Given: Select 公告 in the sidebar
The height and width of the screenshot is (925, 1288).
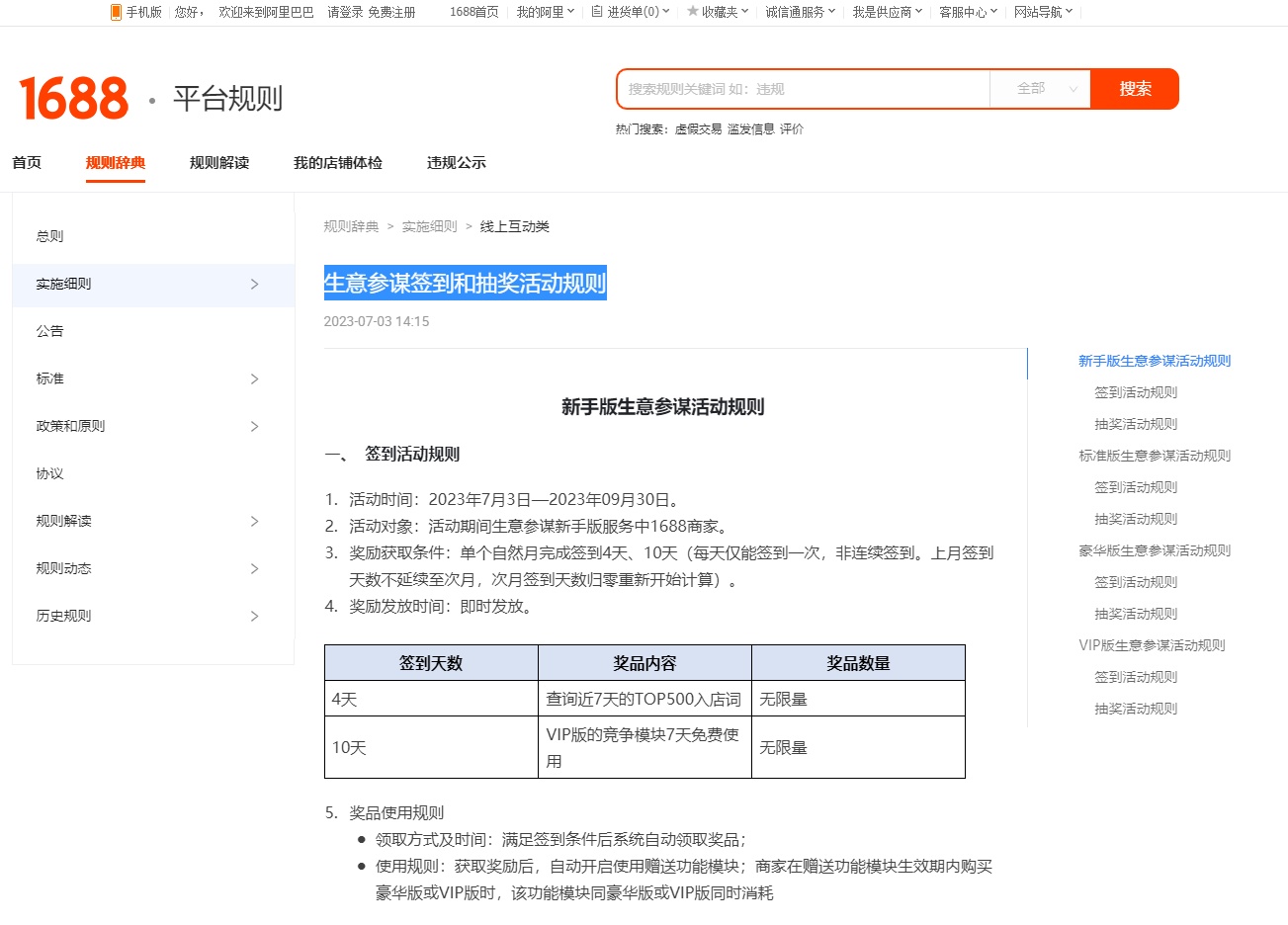Looking at the screenshot, I should [x=49, y=331].
